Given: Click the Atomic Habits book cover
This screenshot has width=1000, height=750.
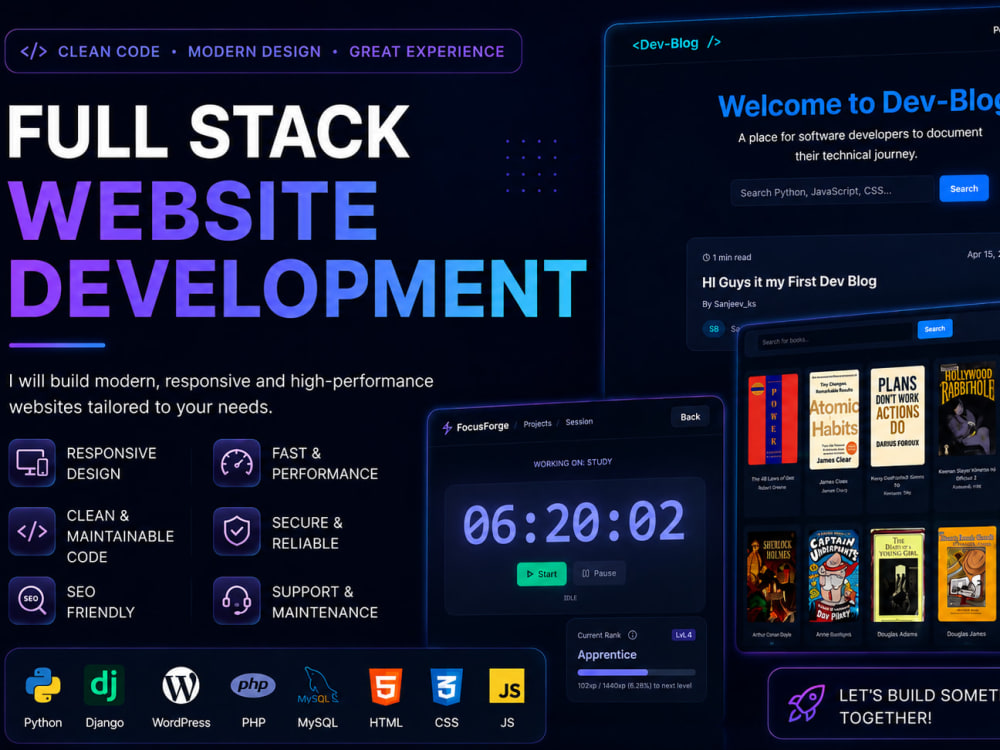Looking at the screenshot, I should [x=834, y=419].
